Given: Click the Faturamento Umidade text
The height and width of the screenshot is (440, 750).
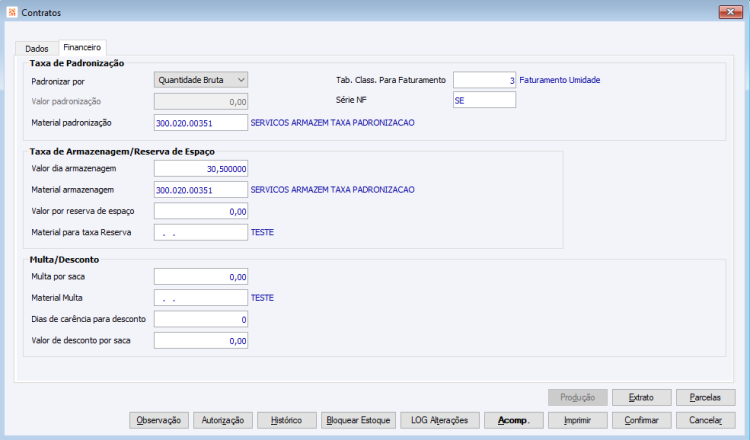Looking at the screenshot, I should 560,80.
